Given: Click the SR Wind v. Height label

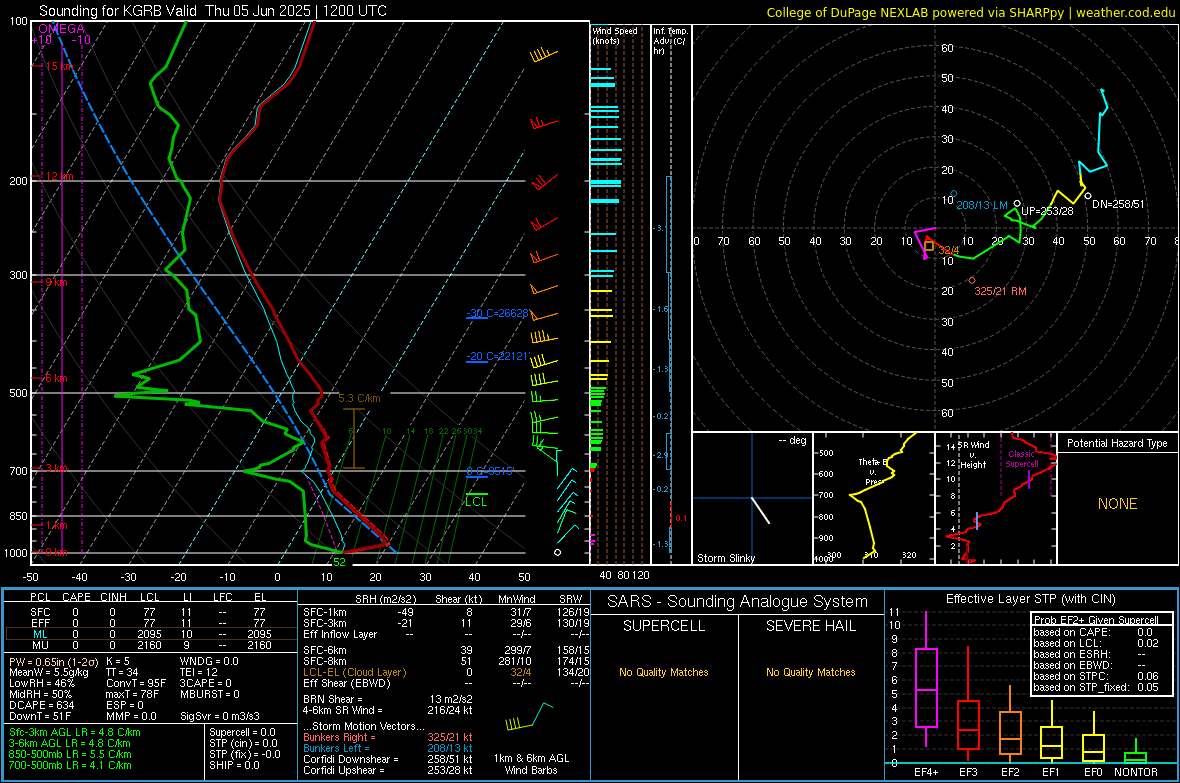Looking at the screenshot, I should [972, 455].
